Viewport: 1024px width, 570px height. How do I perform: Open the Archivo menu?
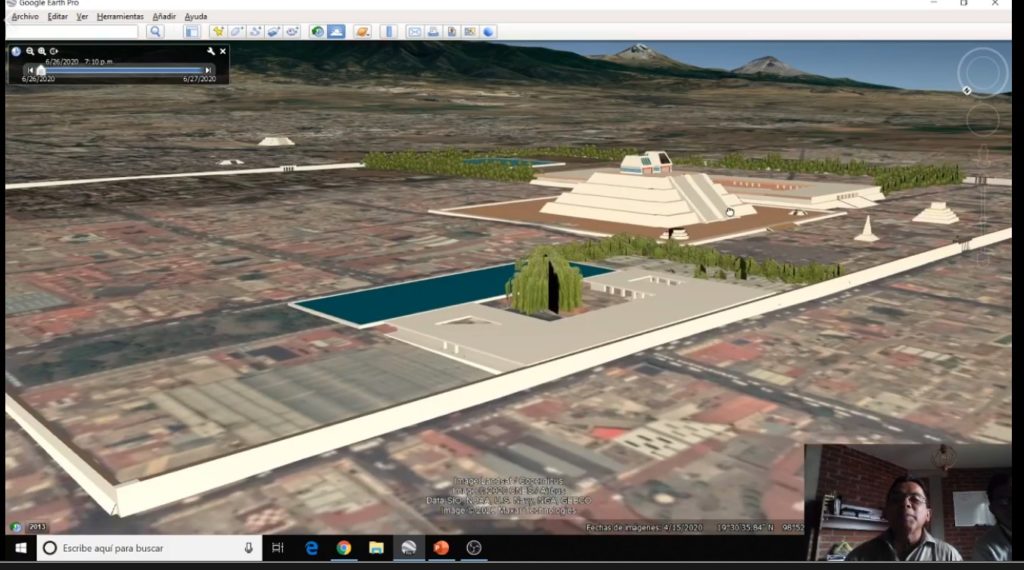[x=25, y=17]
